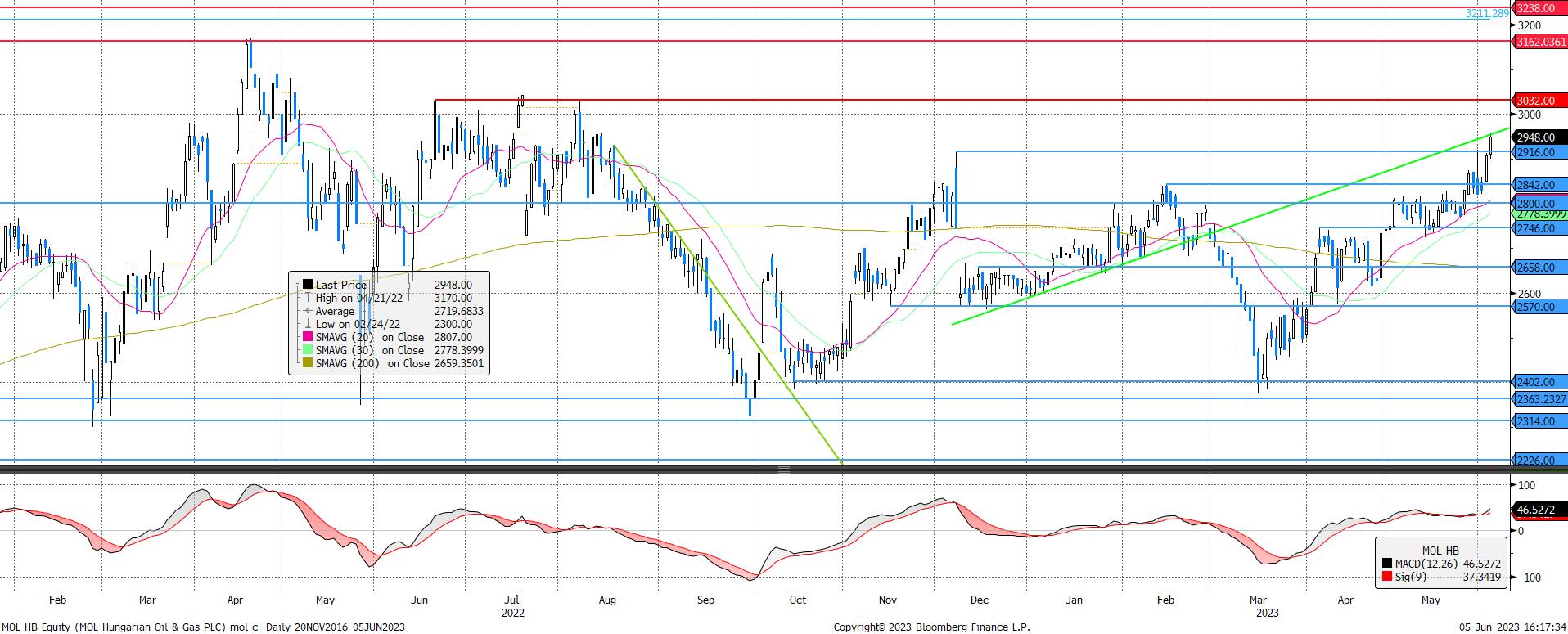The image size is (1568, 634).
Task: Click the 2600 tick on the price axis
Action: tap(1529, 294)
